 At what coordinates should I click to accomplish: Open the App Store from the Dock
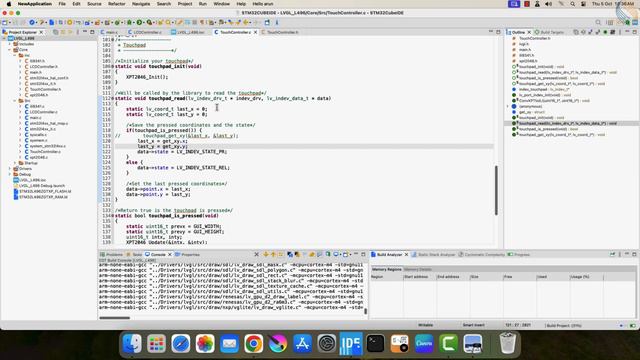(302, 343)
